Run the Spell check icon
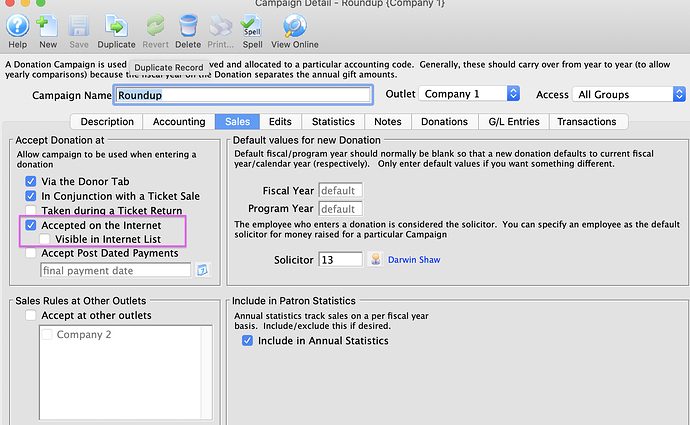690x425 pixels. coord(252,26)
